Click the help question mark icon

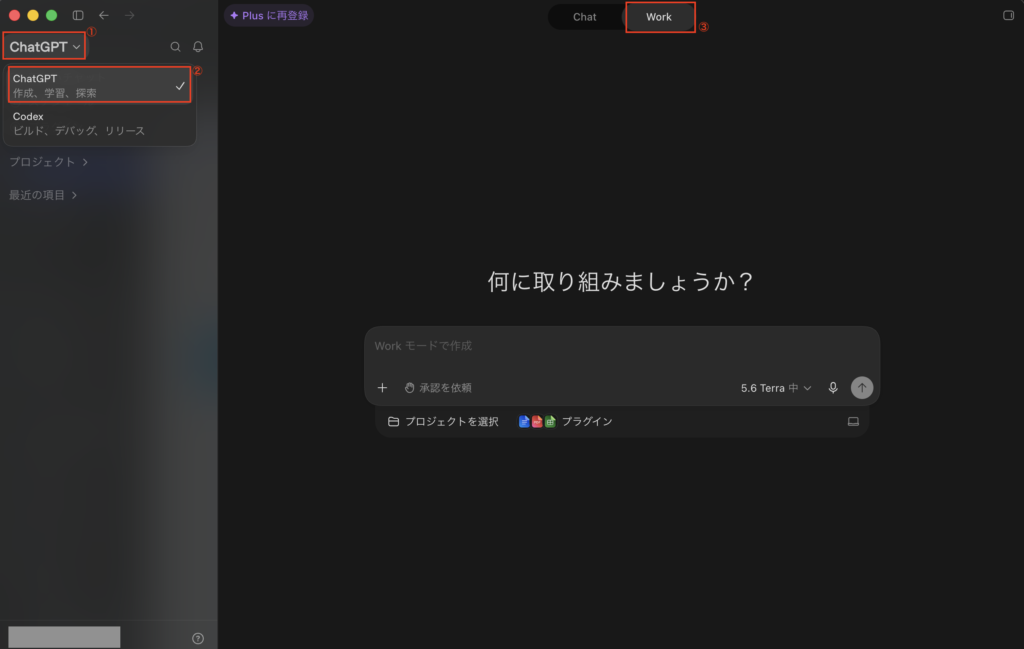pos(198,639)
